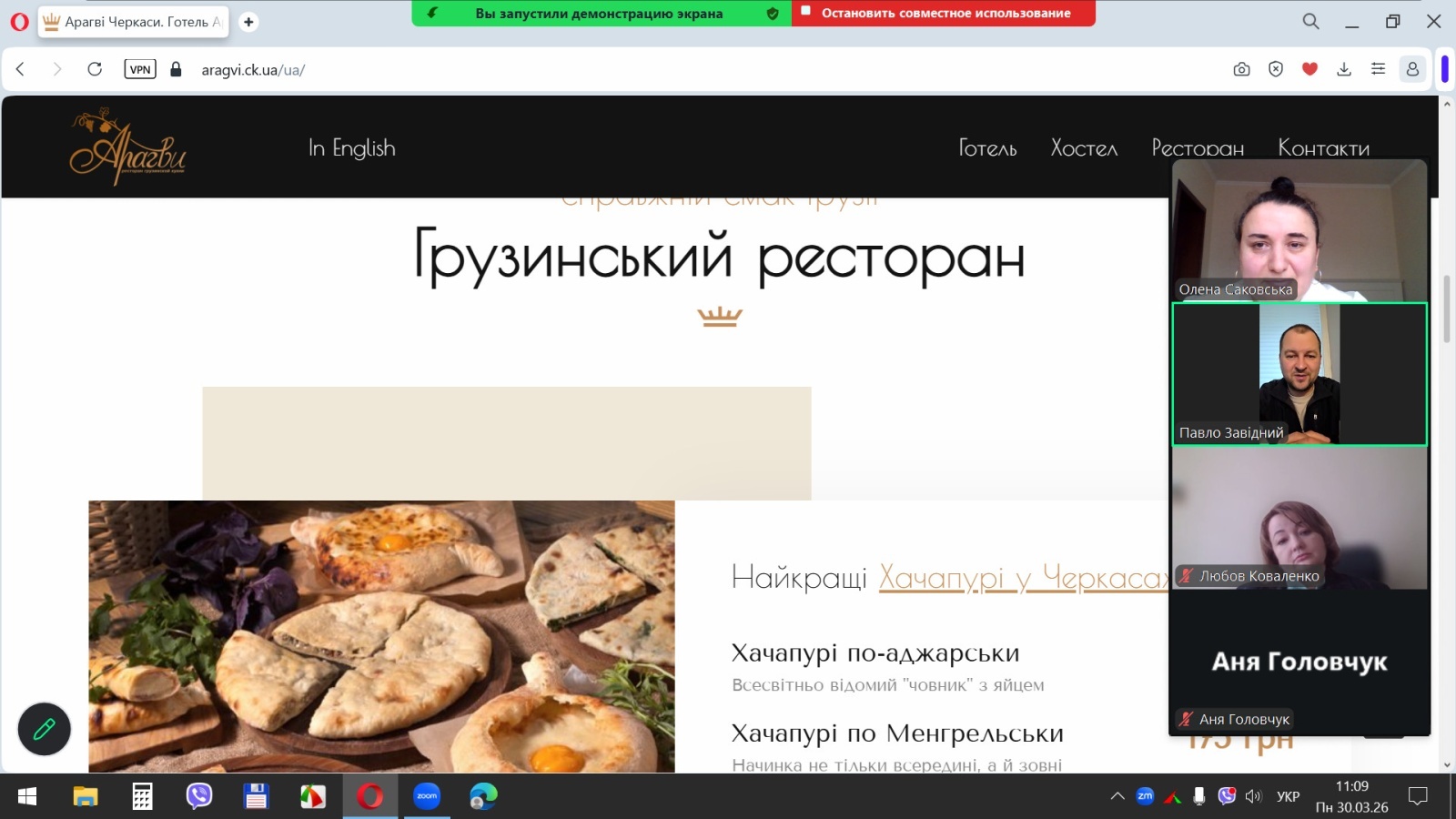Switch site language via In English
The image size is (1456, 819).
[352, 148]
